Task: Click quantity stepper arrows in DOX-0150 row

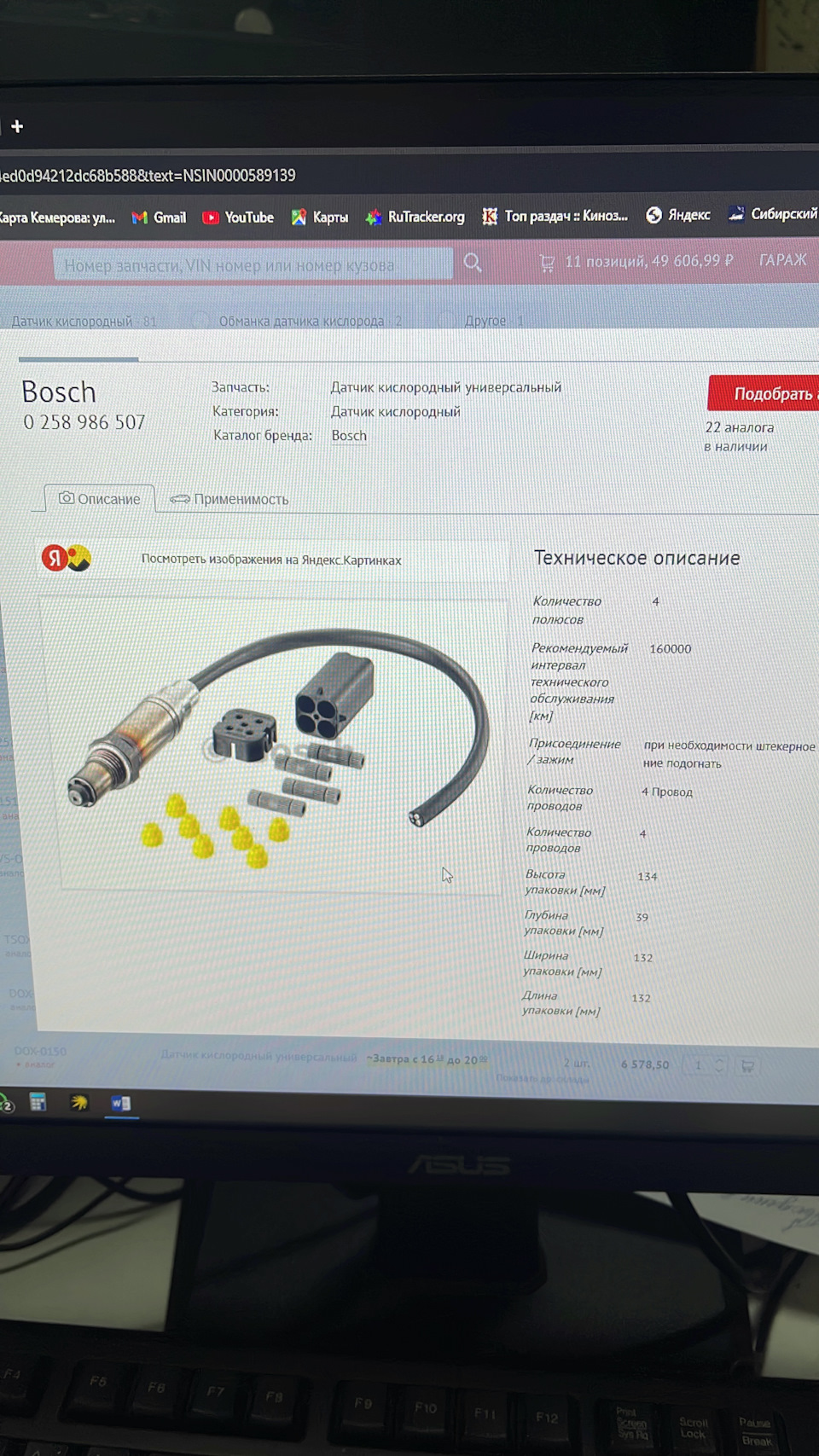Action: pos(719,1065)
